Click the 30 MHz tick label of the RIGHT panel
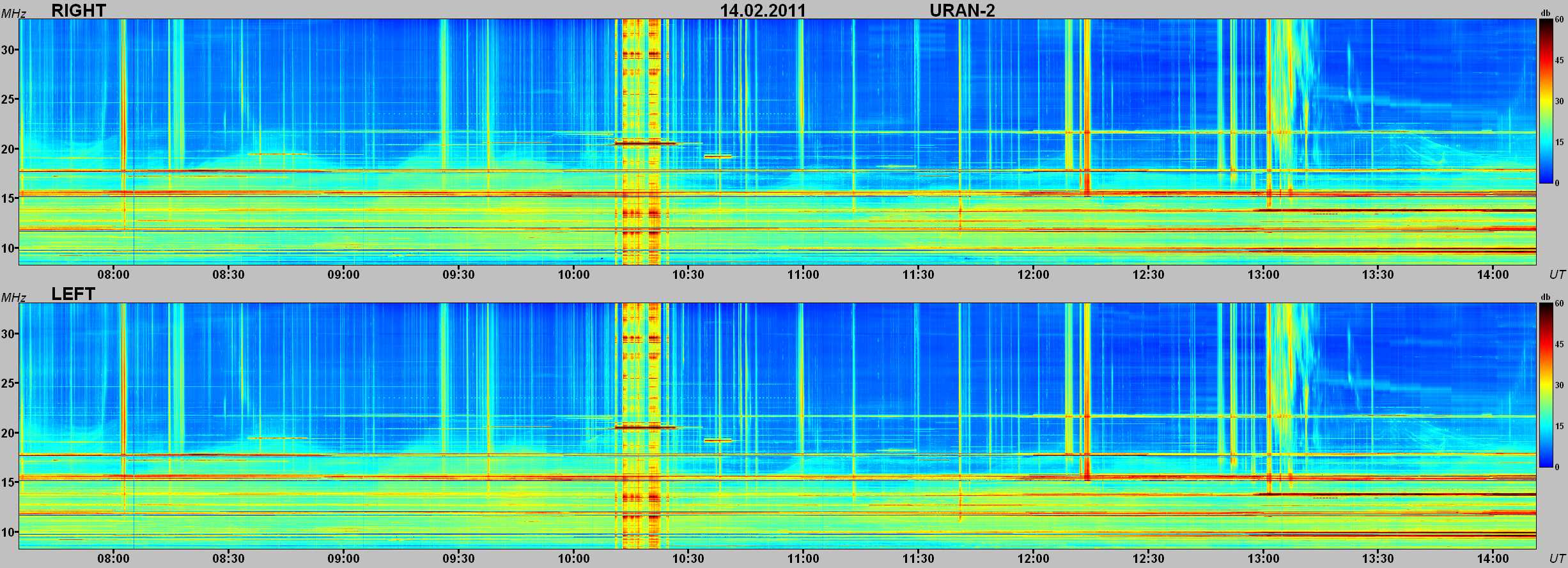Viewport: 1568px width, 568px height. pos(8,50)
